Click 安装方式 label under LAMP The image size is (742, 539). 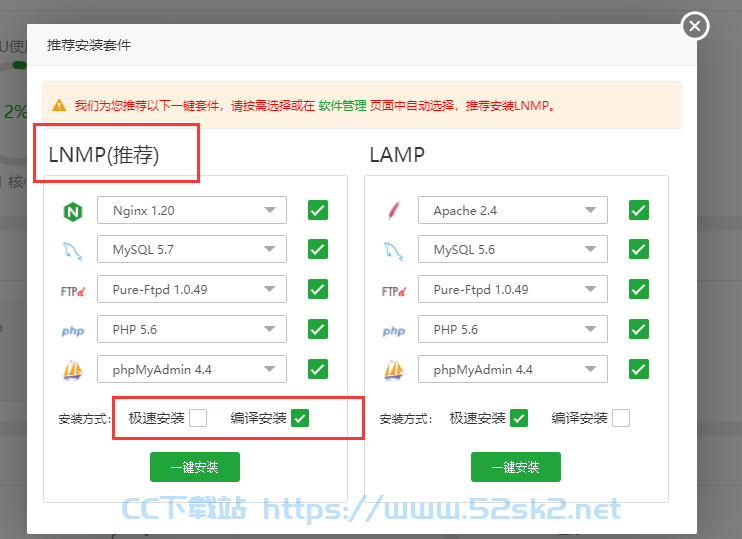[405, 419]
